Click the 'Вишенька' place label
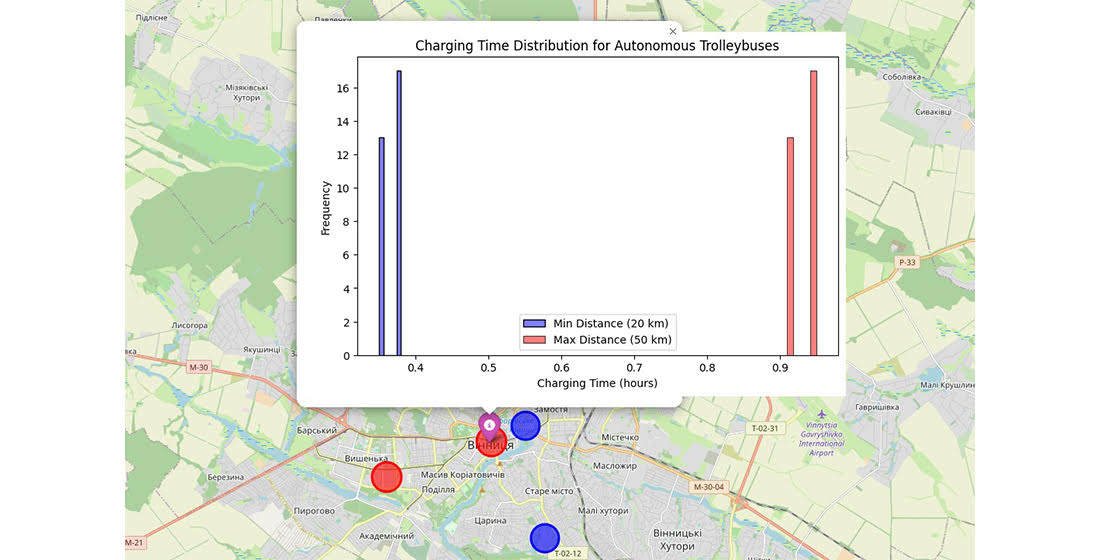Screen dimensions: 1100x560 [x=366, y=459]
